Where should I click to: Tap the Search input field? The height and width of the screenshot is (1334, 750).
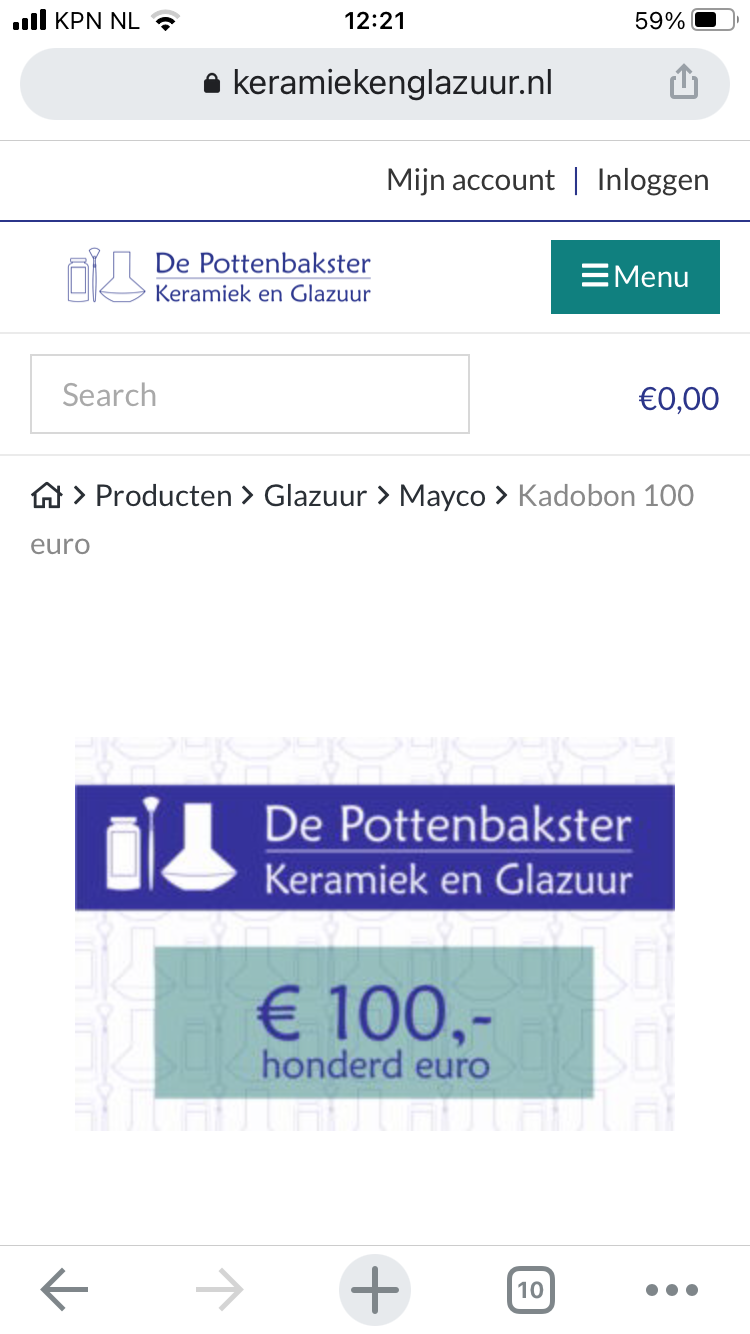point(250,395)
